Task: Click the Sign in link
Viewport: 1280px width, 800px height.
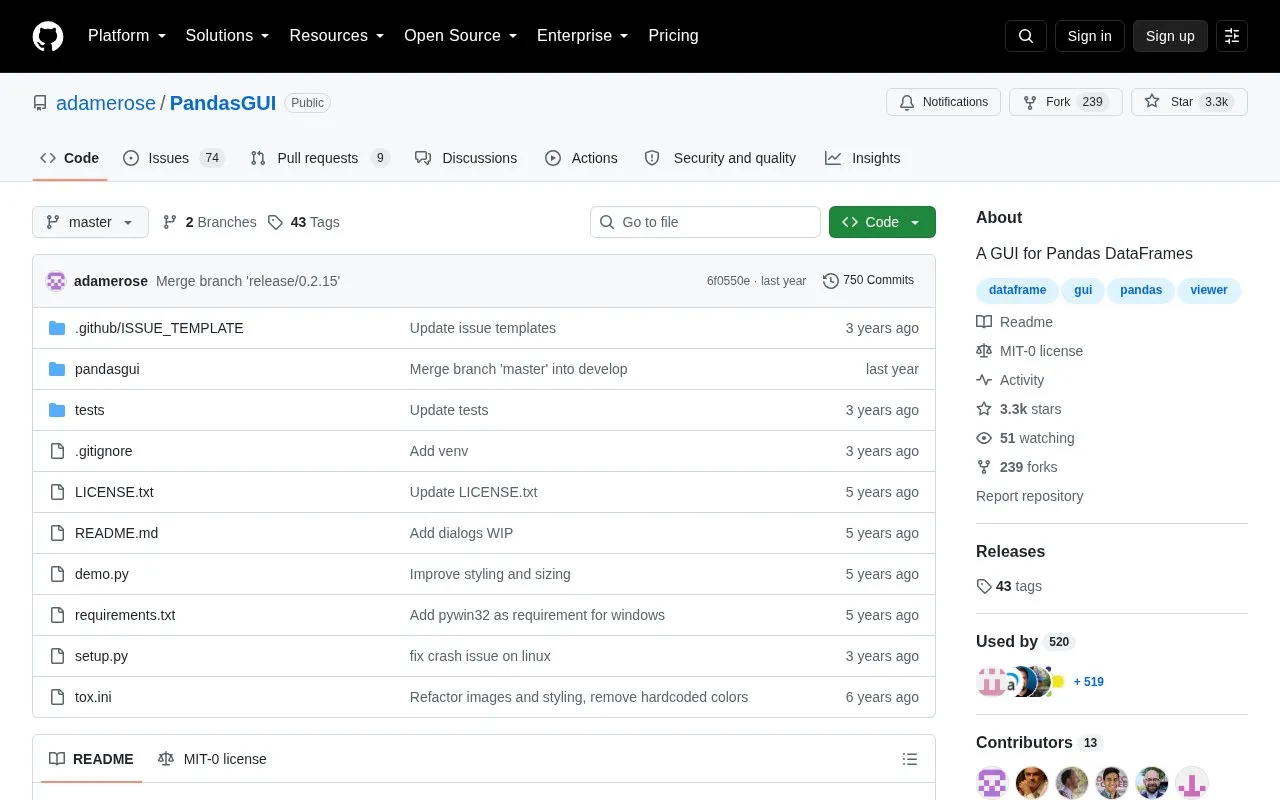Action: (1090, 36)
